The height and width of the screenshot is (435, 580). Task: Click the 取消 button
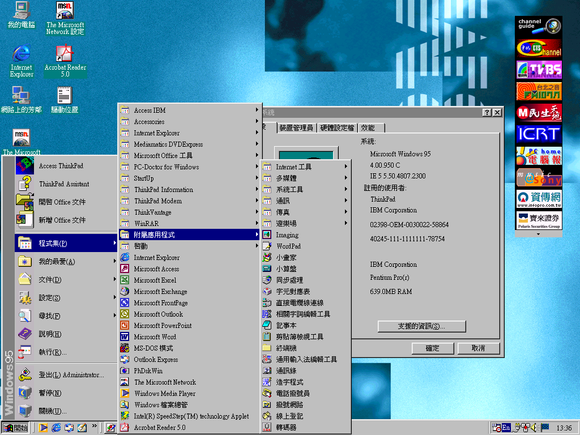pos(478,348)
